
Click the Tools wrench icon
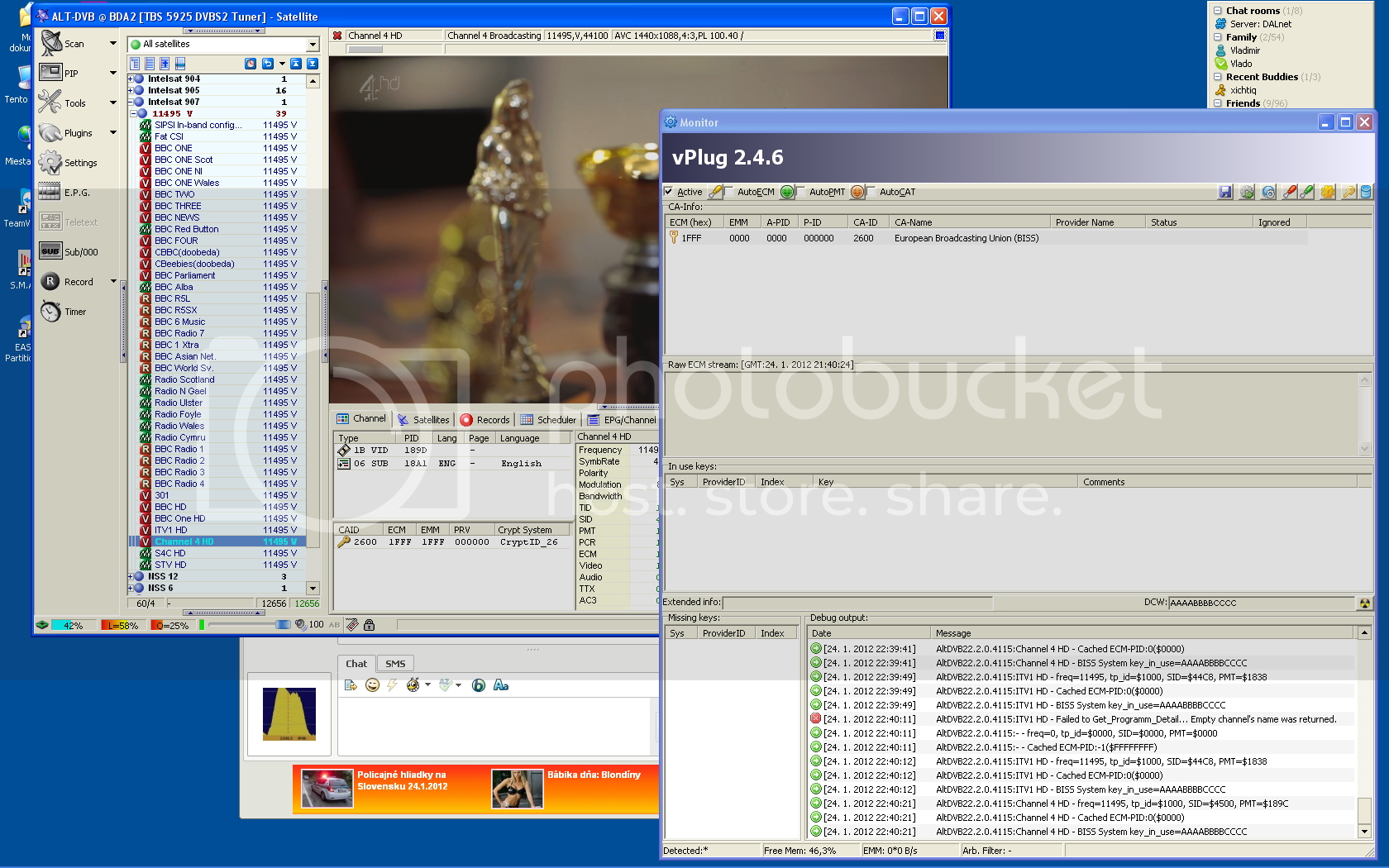pyautogui.click(x=51, y=103)
